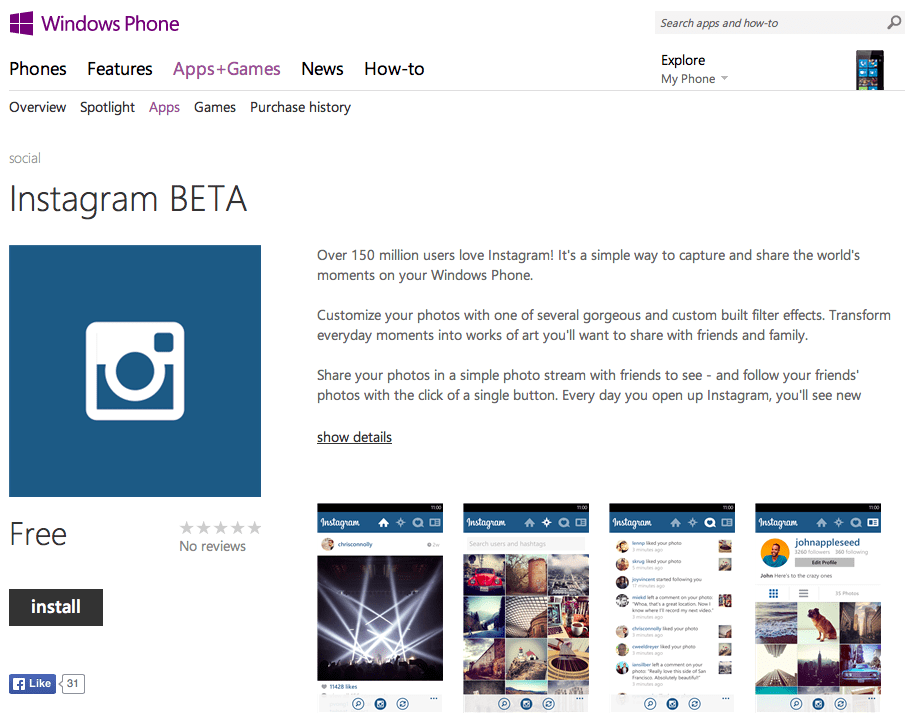921x714 pixels.
Task: Open the How-to main menu item
Action: click(x=394, y=69)
